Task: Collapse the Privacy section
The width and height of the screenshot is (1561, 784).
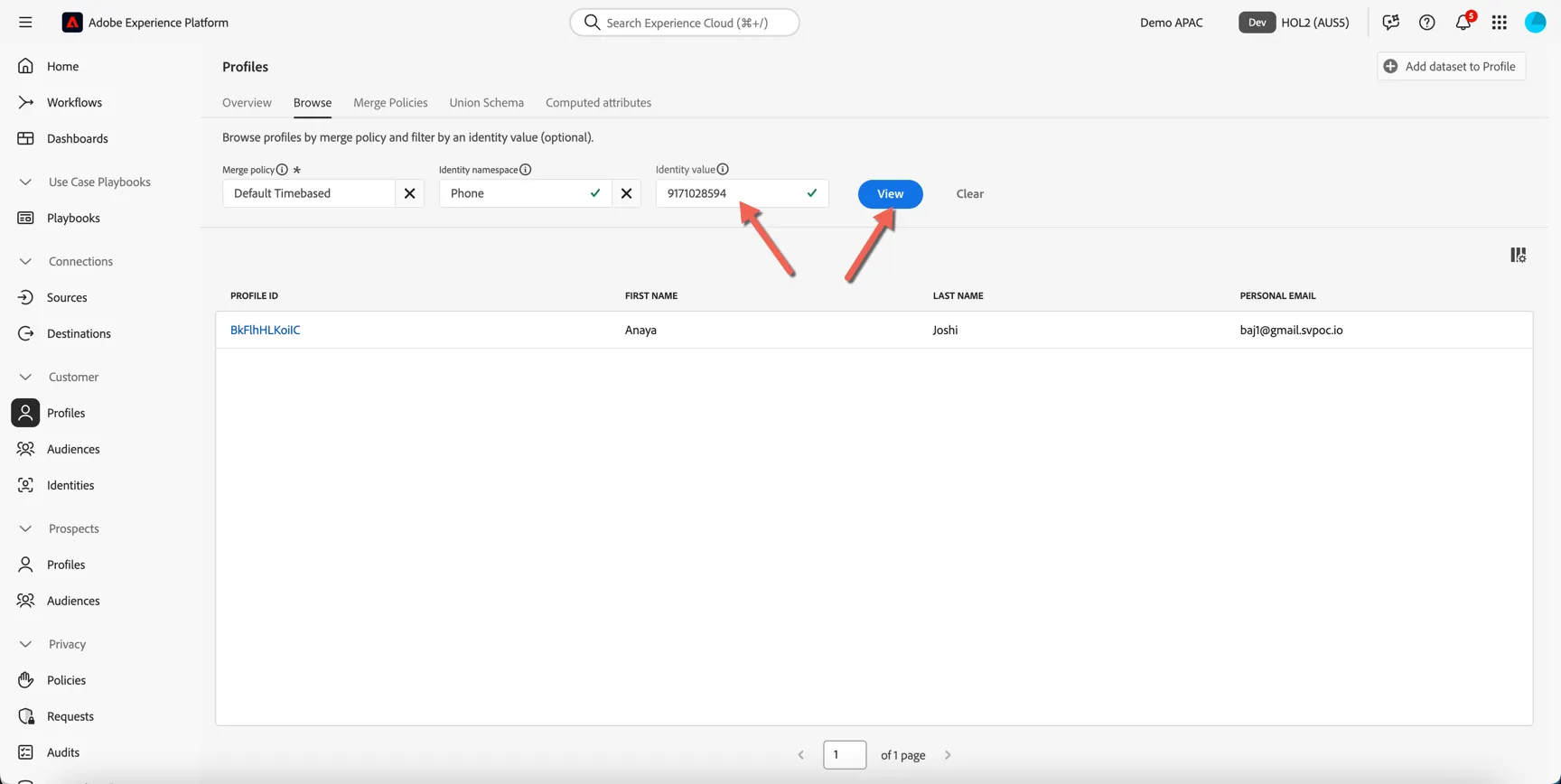Action: (25, 644)
